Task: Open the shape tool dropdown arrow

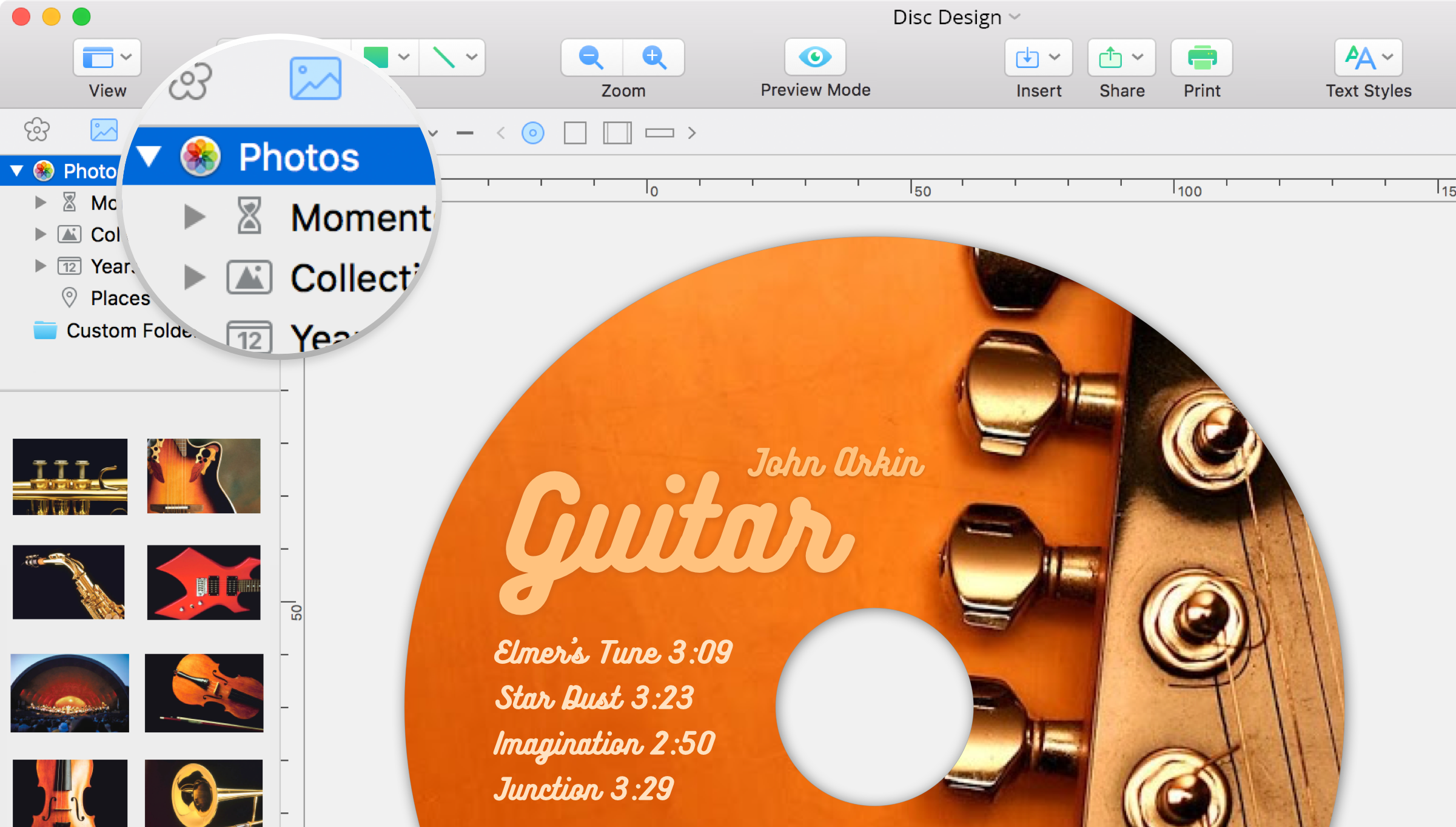Action: pos(403,57)
